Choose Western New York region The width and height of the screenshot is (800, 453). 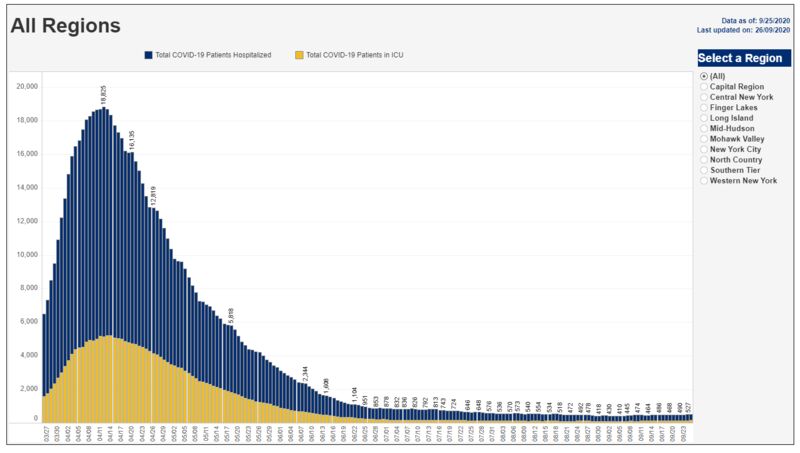[704, 181]
